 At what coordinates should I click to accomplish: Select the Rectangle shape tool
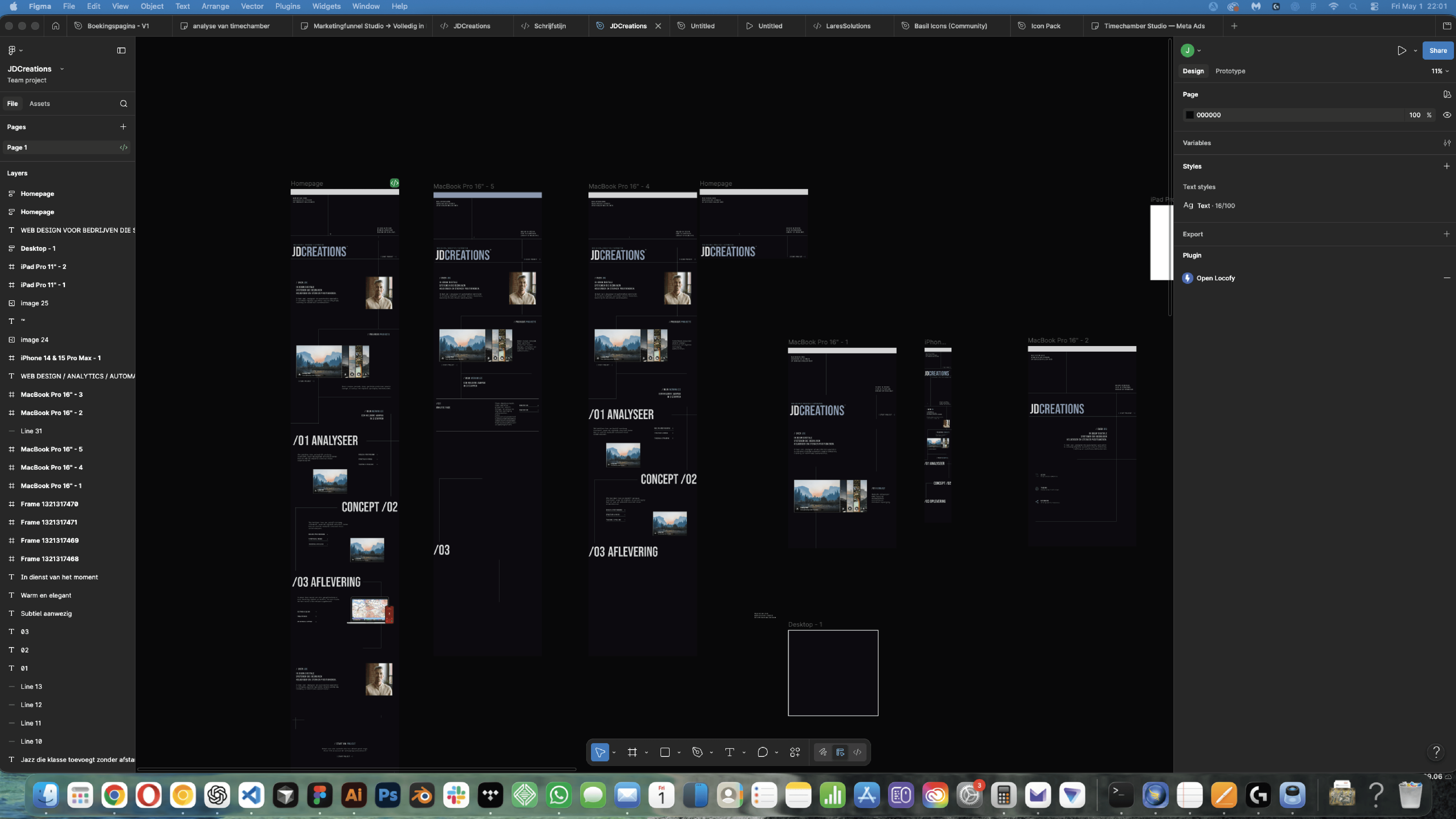pyautogui.click(x=665, y=752)
